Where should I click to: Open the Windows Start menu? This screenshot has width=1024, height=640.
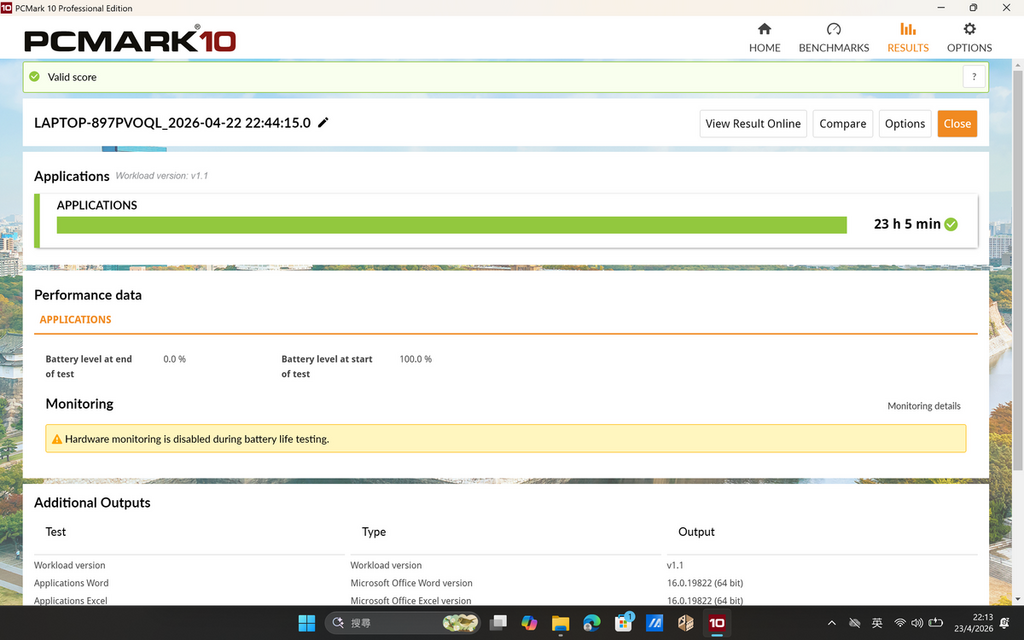pos(306,622)
